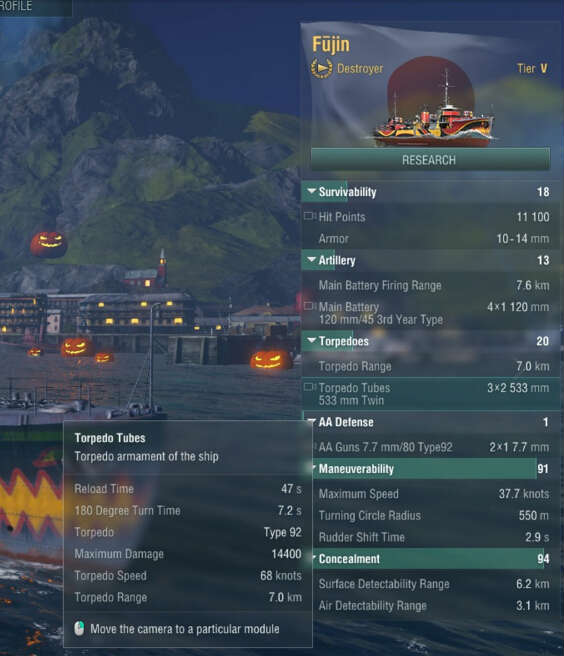Image resolution: width=564 pixels, height=656 pixels.
Task: Click the Destroyer class emblem icon
Action: click(321, 68)
